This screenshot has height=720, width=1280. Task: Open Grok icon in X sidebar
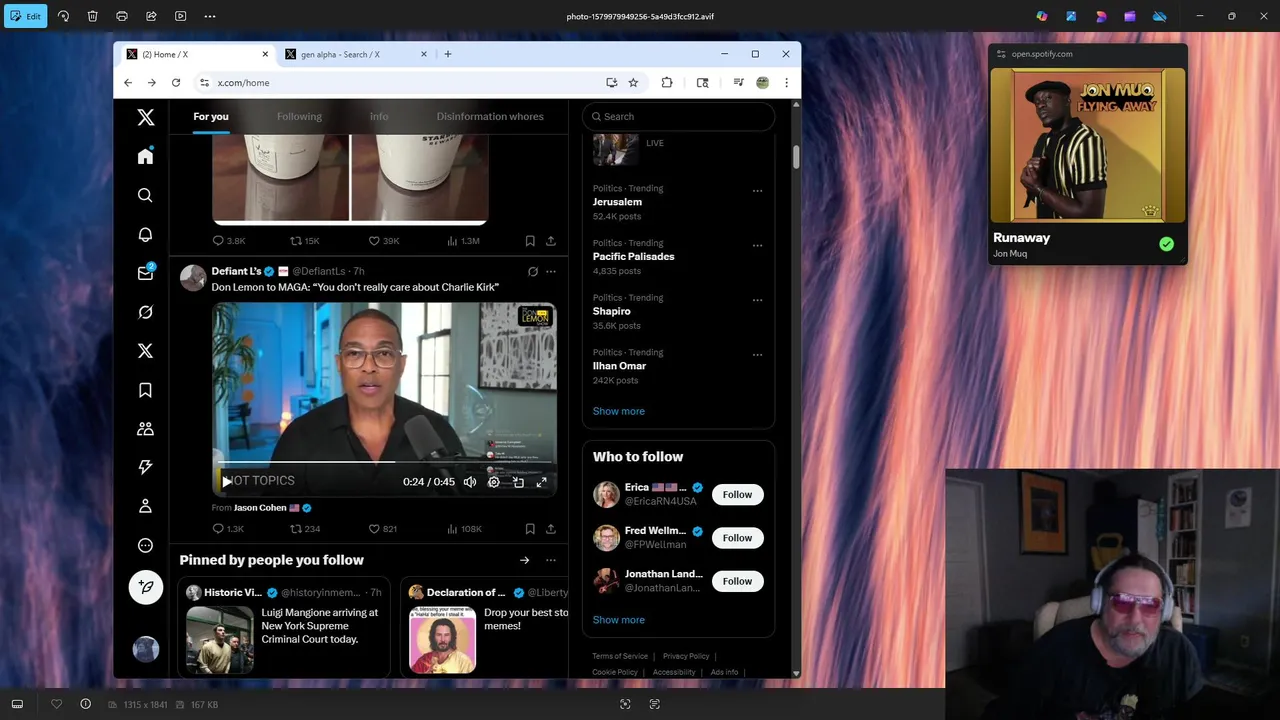pos(145,312)
